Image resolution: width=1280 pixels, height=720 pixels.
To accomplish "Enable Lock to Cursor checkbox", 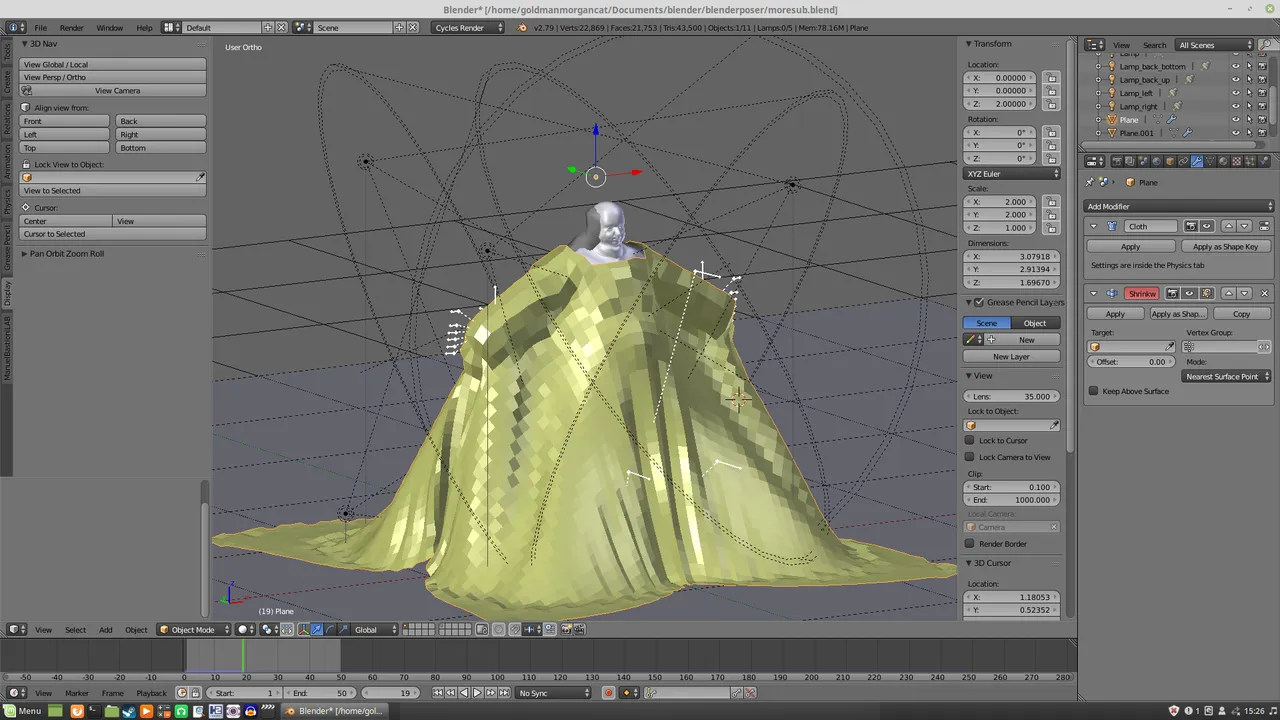I will [x=970, y=440].
